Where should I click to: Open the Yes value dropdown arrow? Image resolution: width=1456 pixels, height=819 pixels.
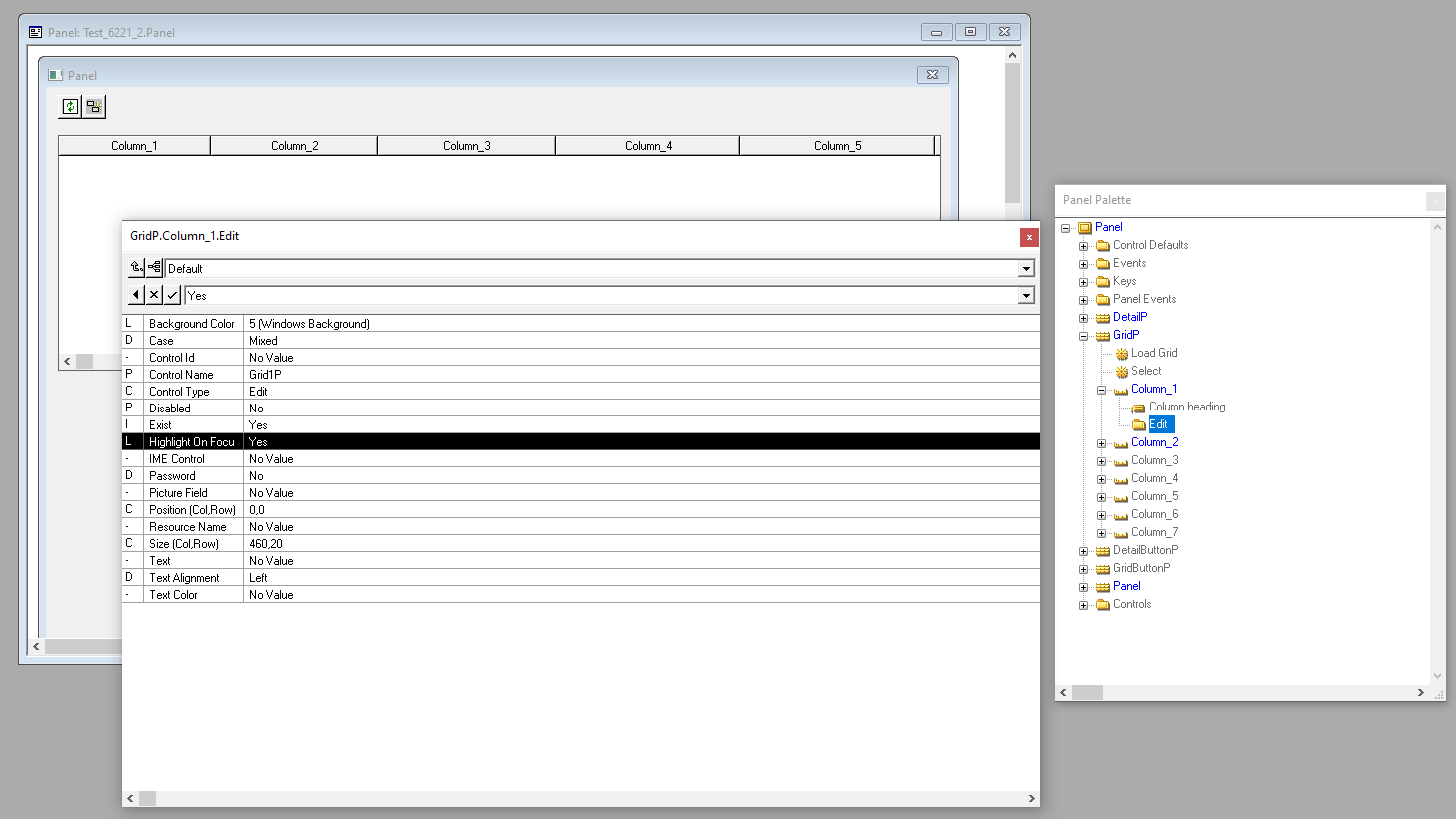[x=1026, y=296]
